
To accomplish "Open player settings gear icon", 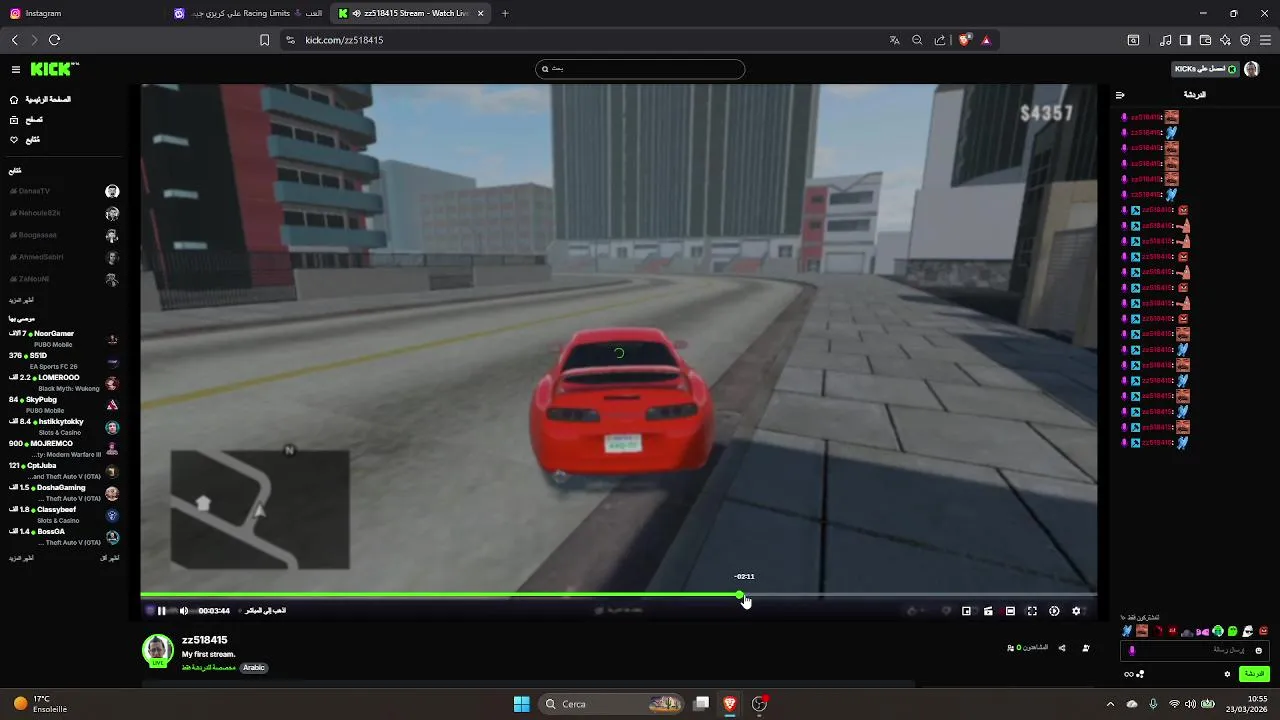I will coord(1076,611).
